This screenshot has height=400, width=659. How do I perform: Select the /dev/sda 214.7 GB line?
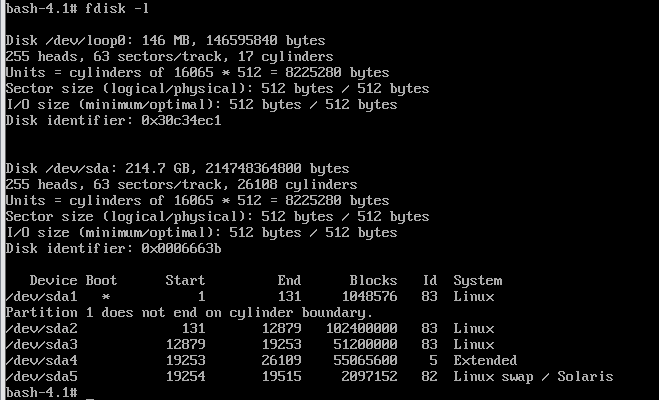click(x=177, y=168)
